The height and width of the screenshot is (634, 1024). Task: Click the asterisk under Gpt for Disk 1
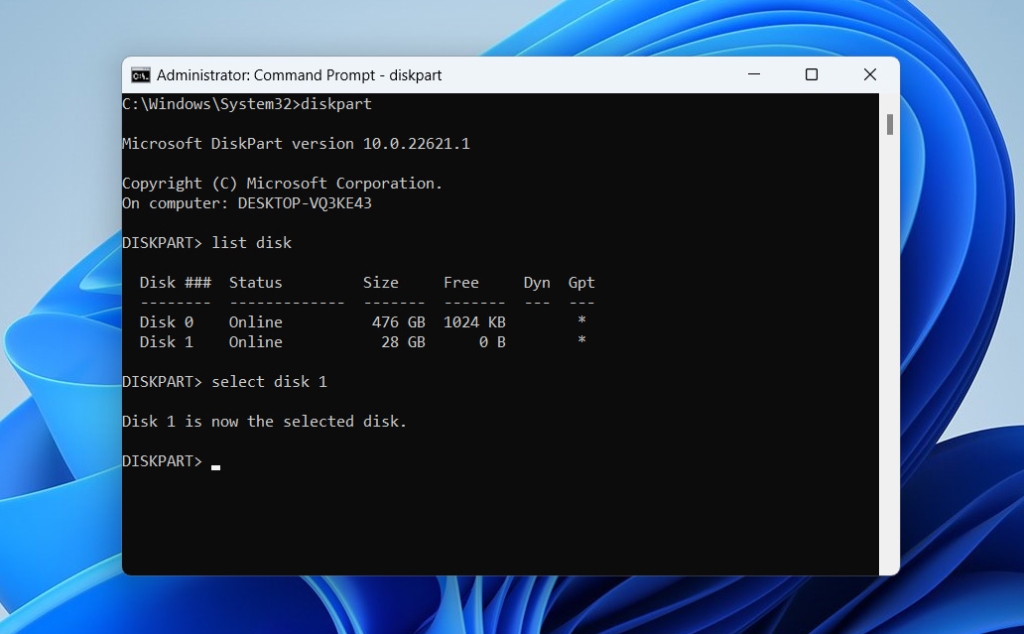581,342
